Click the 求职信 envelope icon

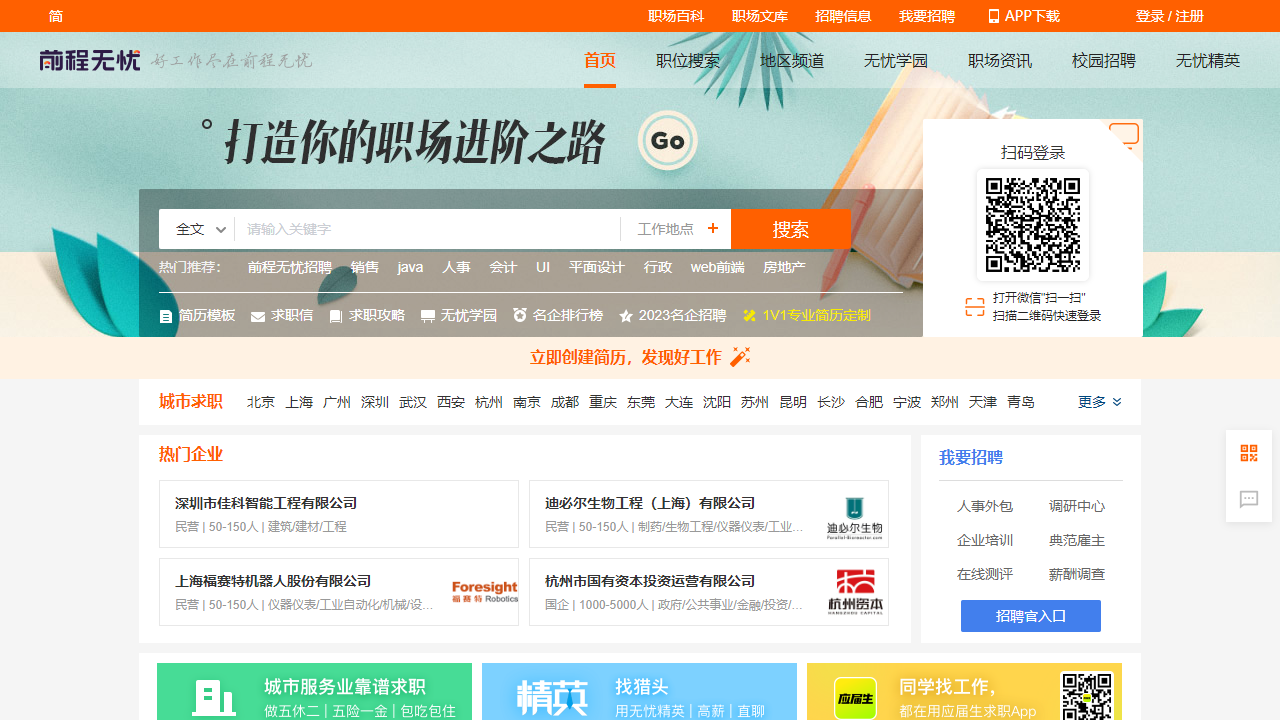point(255,315)
